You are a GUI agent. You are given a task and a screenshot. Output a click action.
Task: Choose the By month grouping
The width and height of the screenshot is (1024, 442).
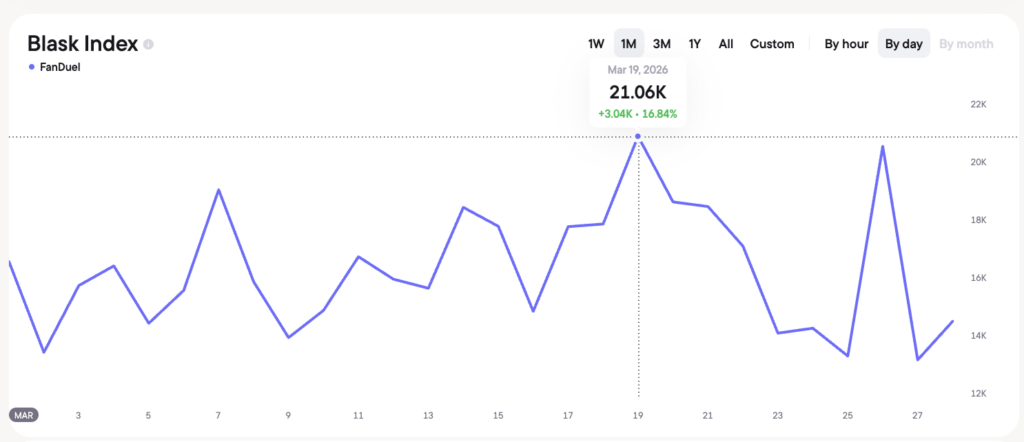coord(966,44)
